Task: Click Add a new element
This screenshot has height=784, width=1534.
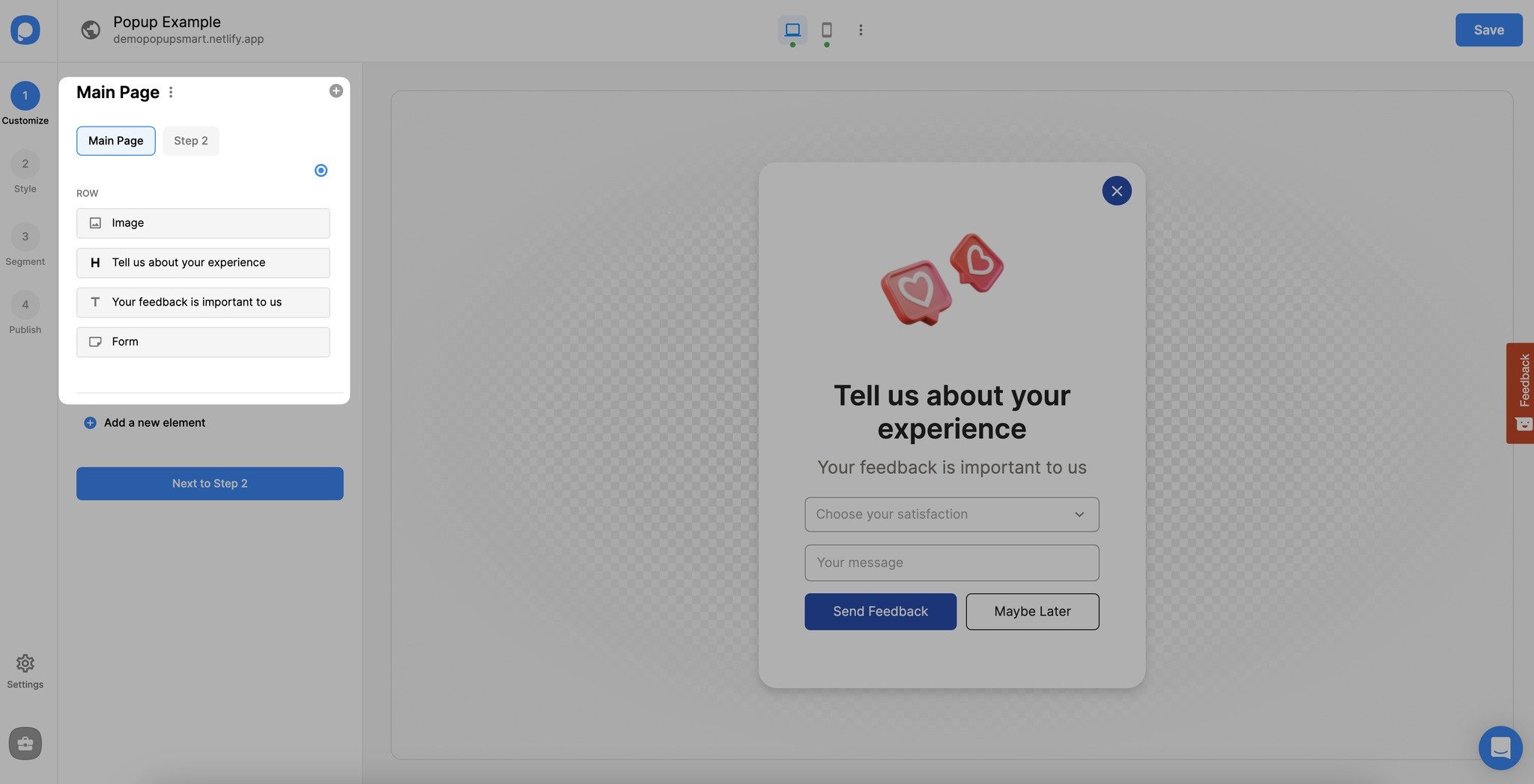Action: pos(145,422)
